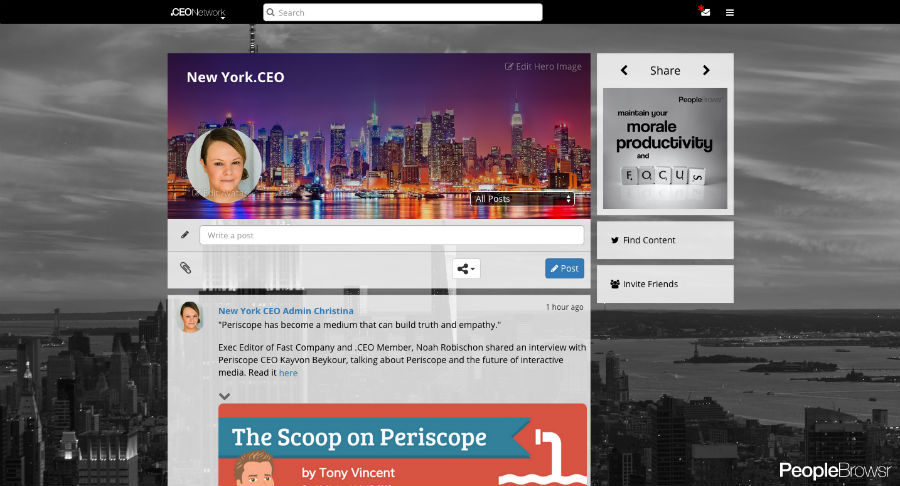The width and height of the screenshot is (900, 486).
Task: Open The Scoop on Periscope image
Action: click(x=402, y=445)
